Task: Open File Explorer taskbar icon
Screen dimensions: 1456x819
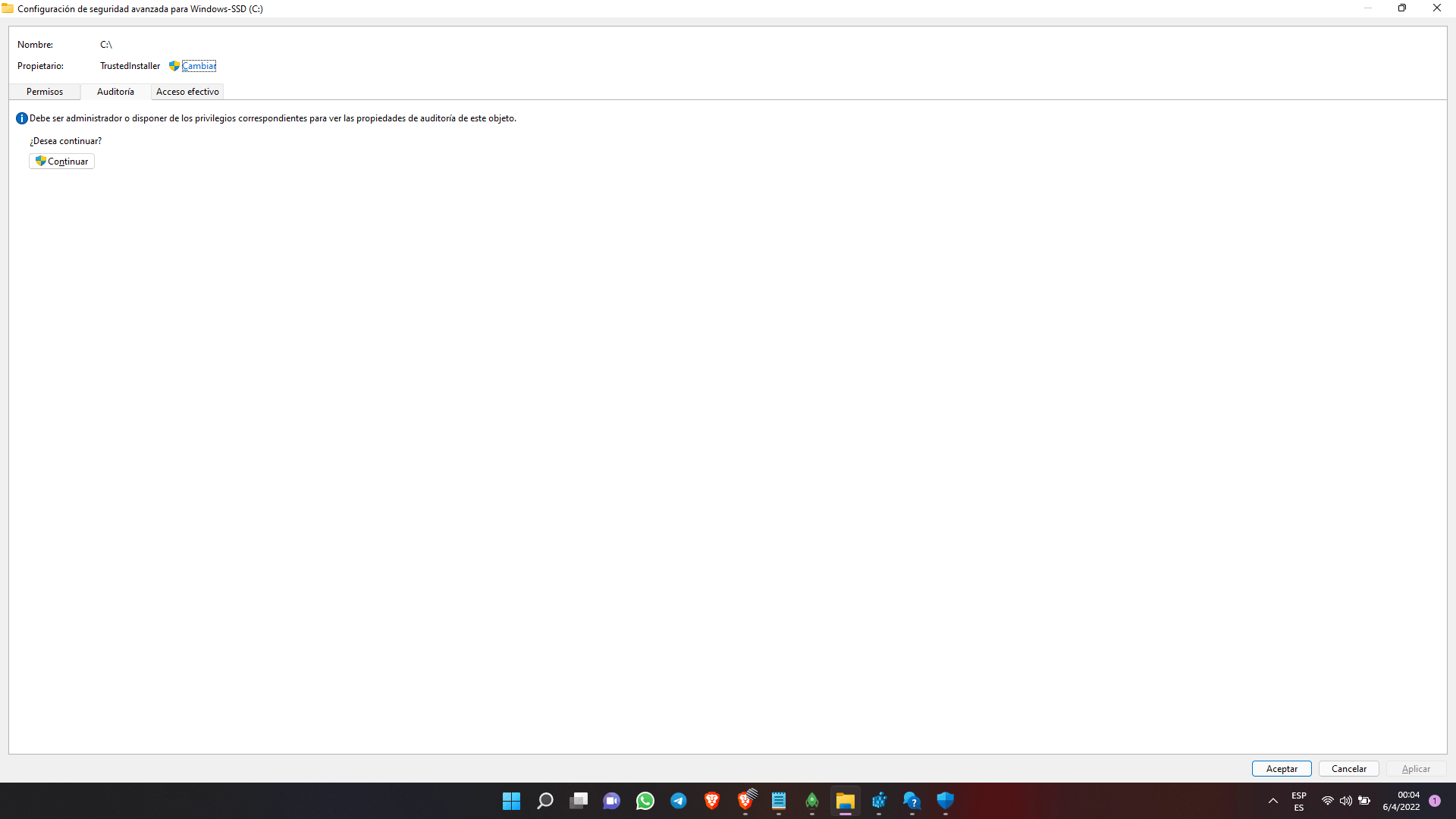Action: coord(846,801)
